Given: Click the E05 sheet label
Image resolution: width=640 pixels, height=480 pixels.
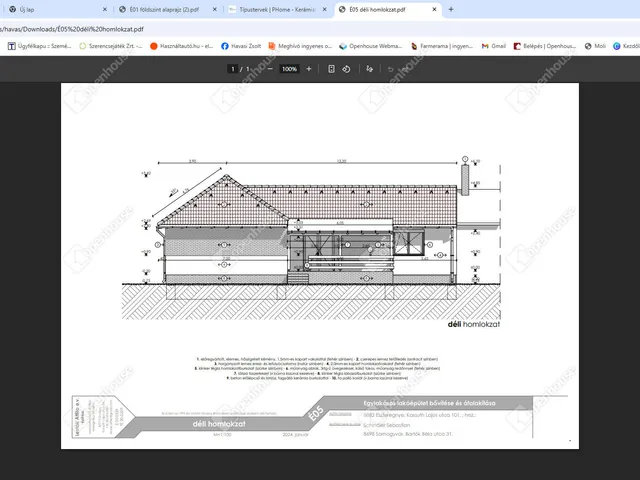Looking at the screenshot, I should point(316,413).
